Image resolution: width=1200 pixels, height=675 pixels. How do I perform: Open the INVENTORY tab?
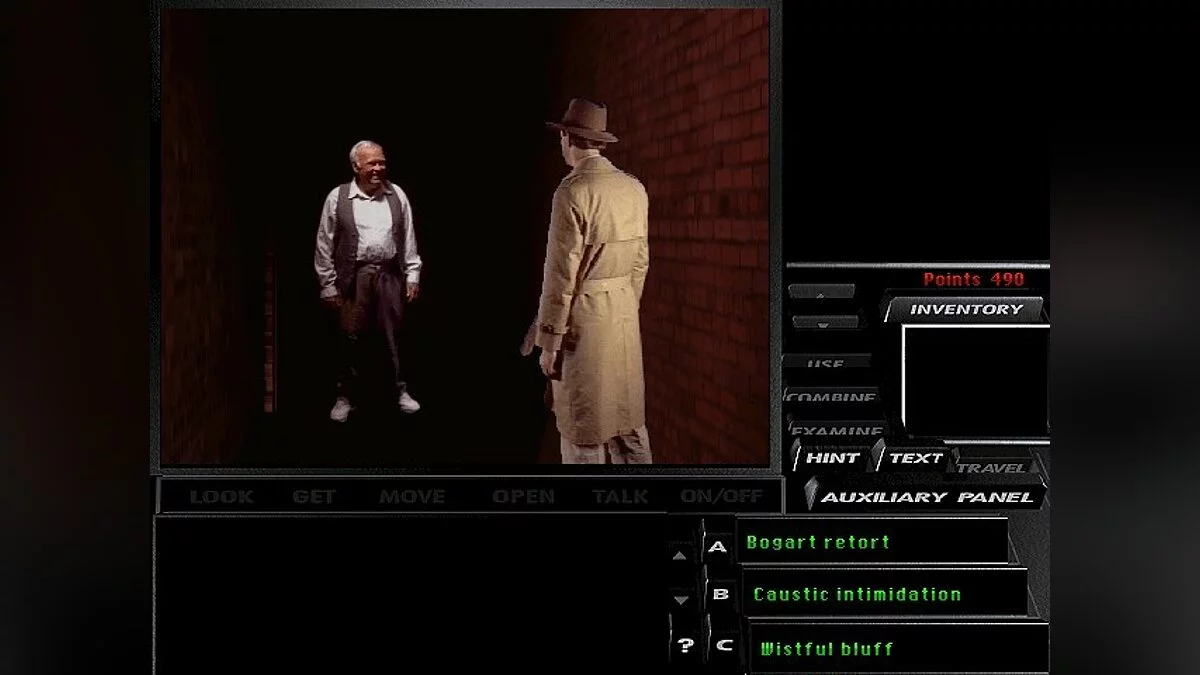point(965,309)
